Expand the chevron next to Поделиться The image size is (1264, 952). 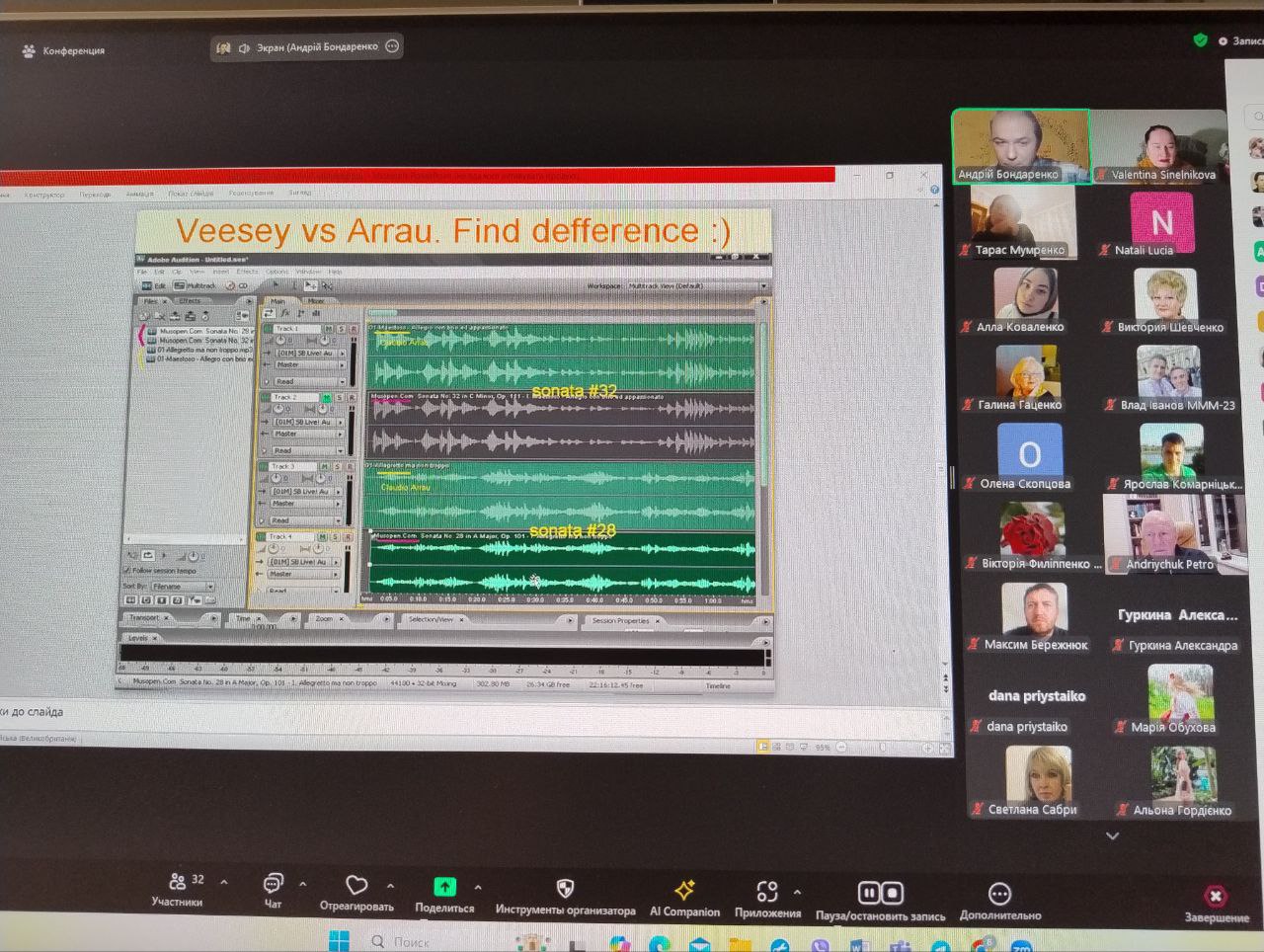click(478, 887)
